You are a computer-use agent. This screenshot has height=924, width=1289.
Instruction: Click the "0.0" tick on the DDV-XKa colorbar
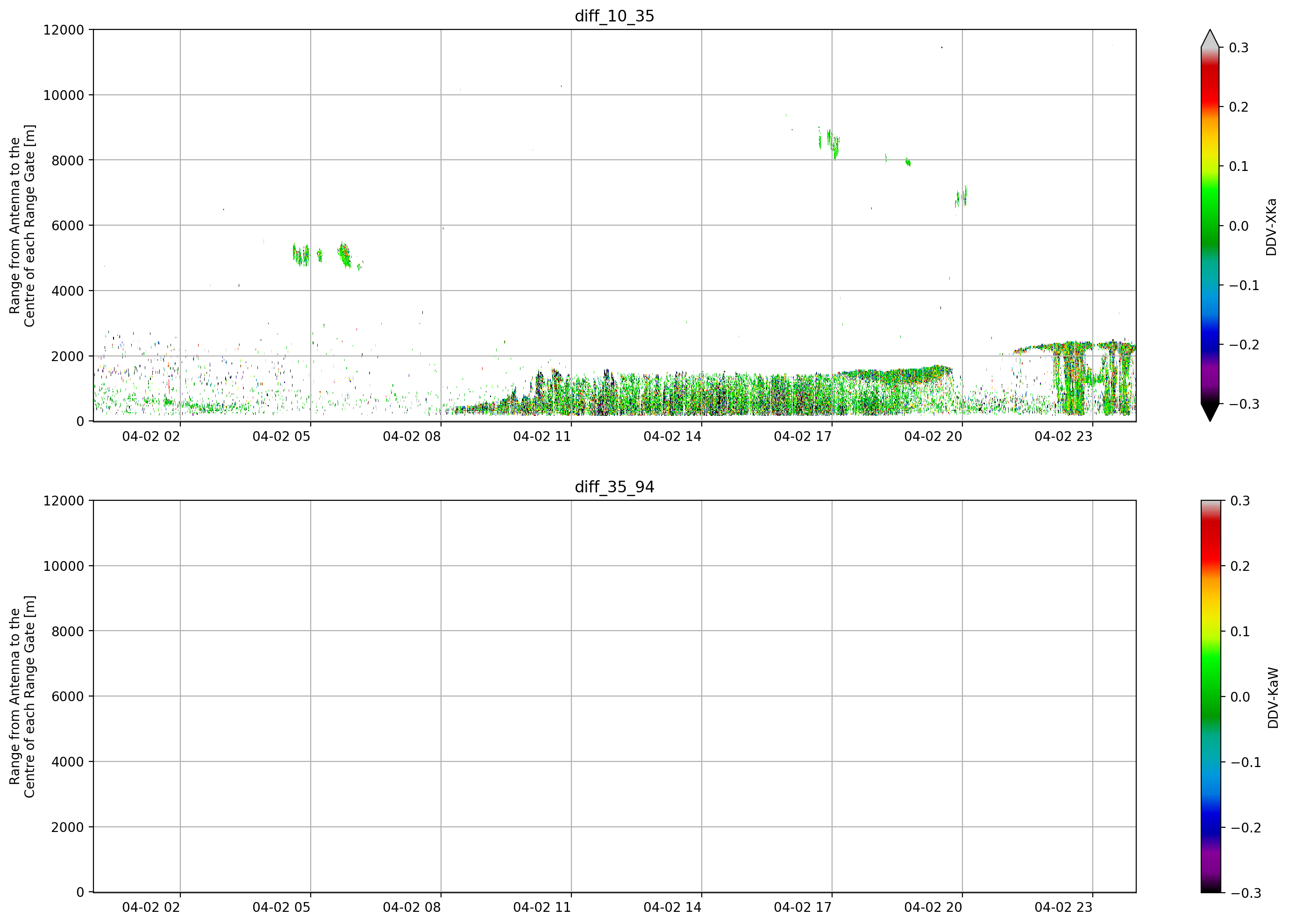[1239, 226]
